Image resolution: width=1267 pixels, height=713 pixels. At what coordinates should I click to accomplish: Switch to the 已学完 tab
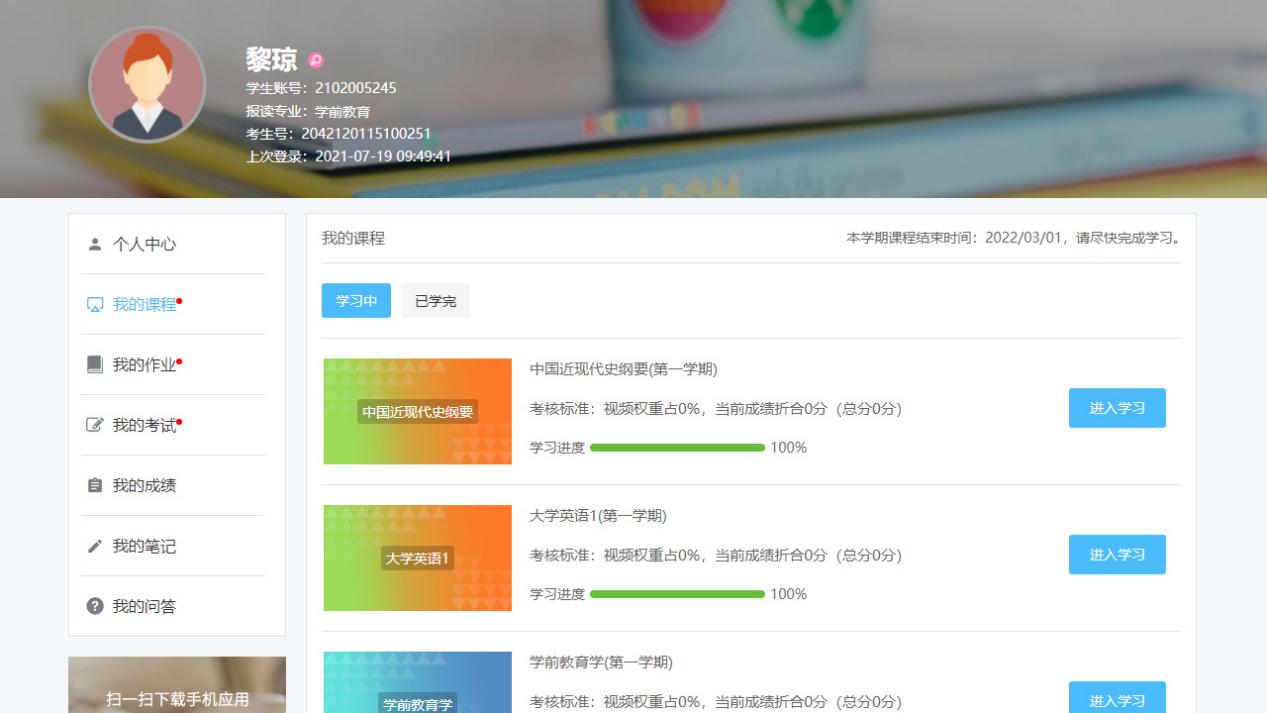pos(435,301)
